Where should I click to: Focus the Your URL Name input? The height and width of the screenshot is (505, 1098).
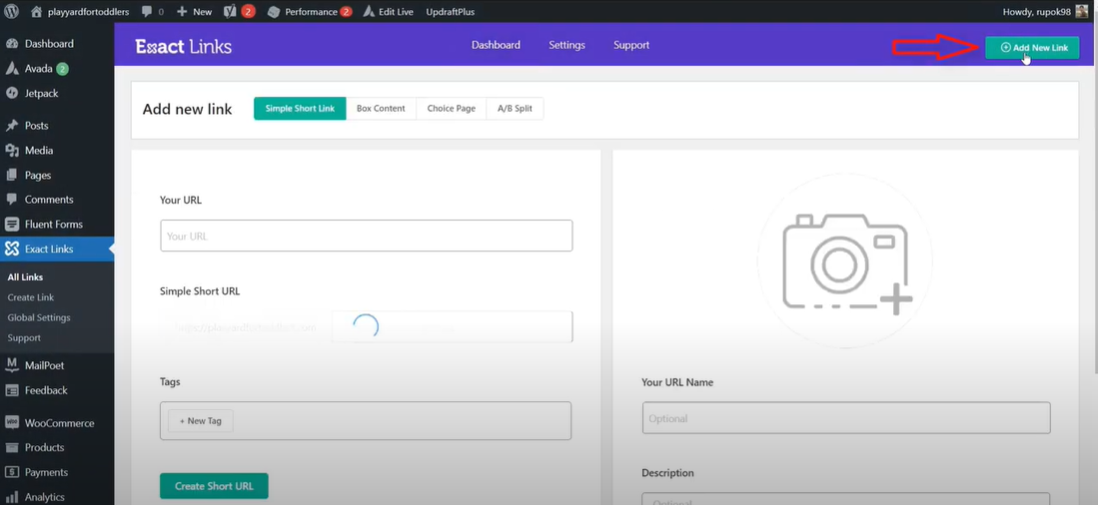[846, 418]
